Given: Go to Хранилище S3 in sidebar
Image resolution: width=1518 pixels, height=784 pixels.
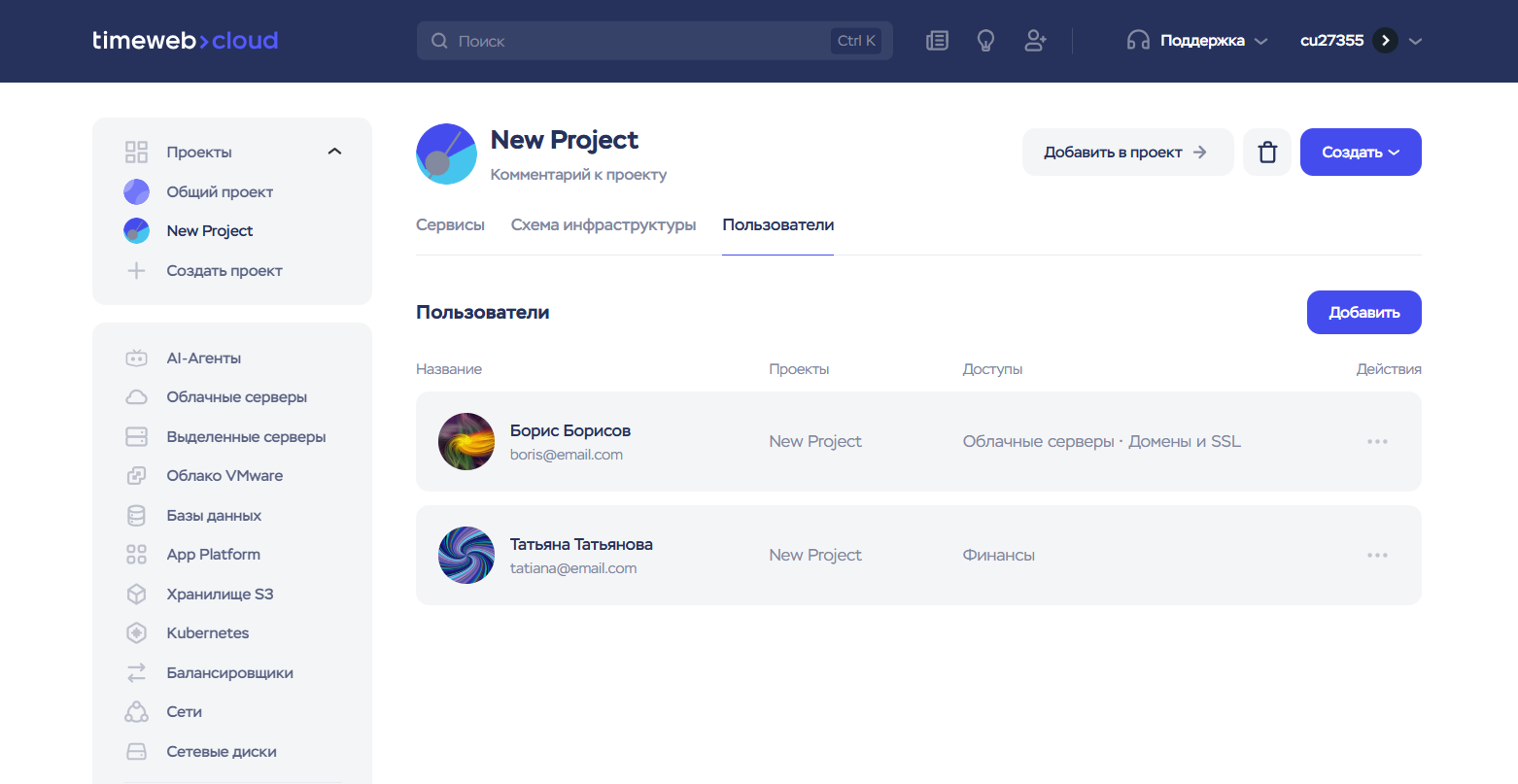Looking at the screenshot, I should (220, 595).
